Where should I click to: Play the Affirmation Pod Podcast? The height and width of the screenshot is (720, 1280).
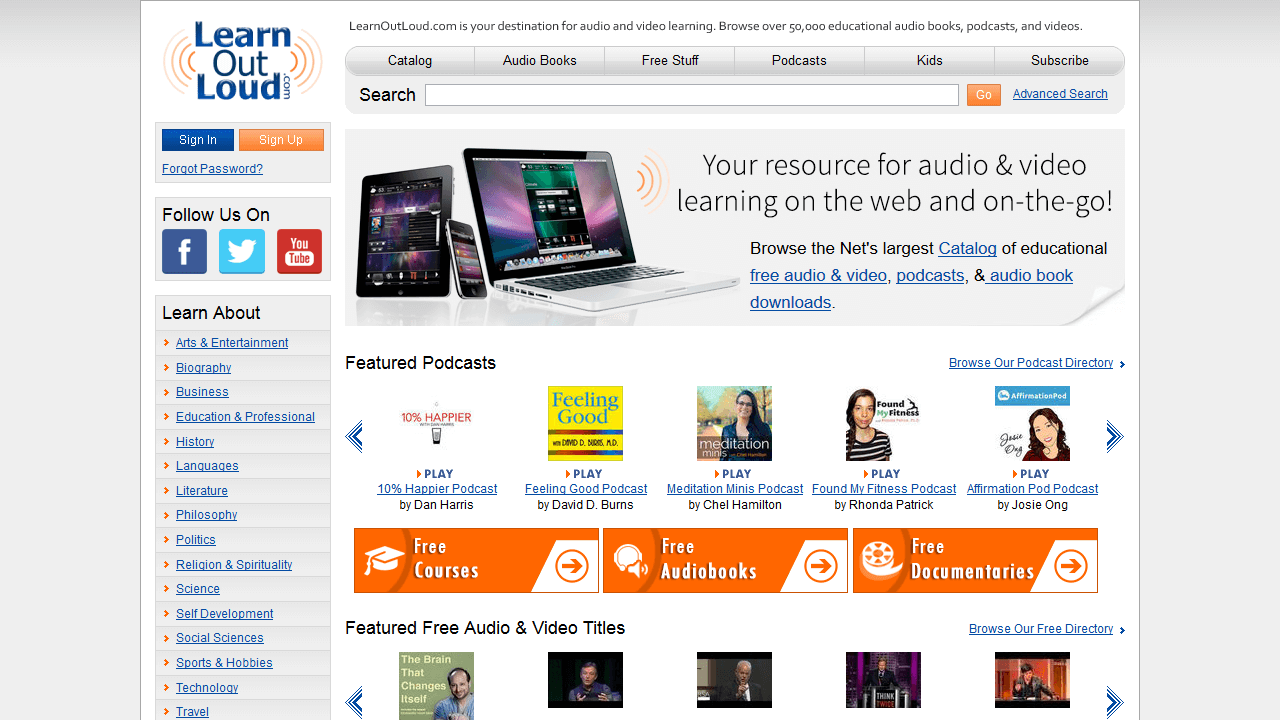(1031, 474)
